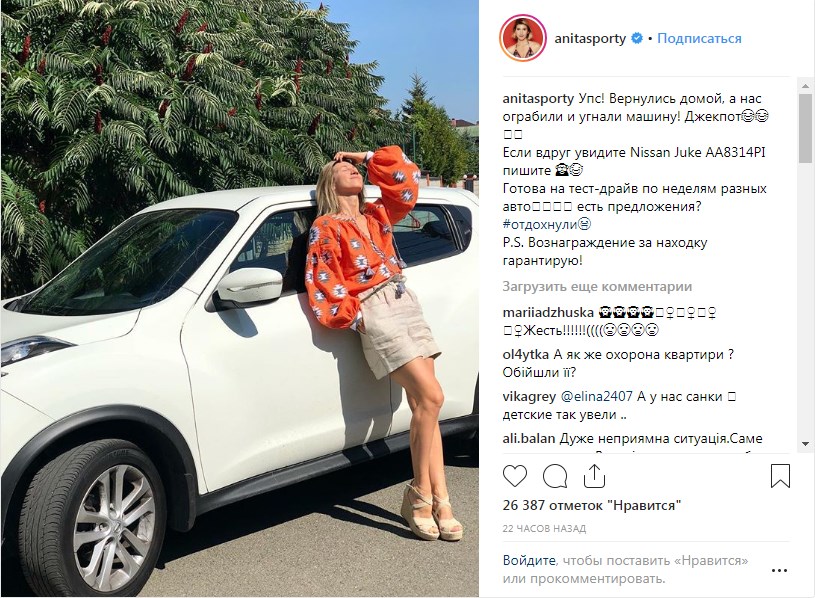Open ol4ytka commenter profile
Image resolution: width=815 pixels, height=598 pixels.
(525, 354)
